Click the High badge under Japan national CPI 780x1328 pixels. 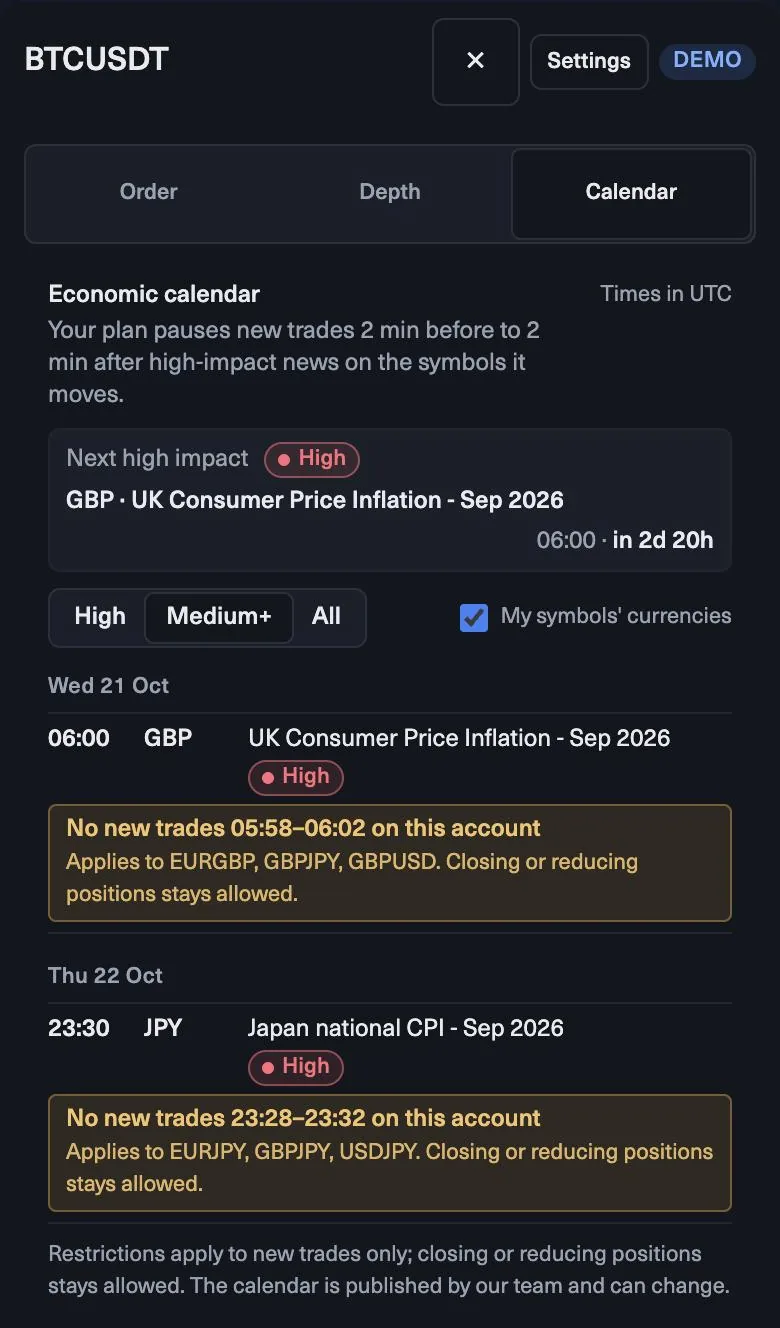click(x=296, y=1067)
